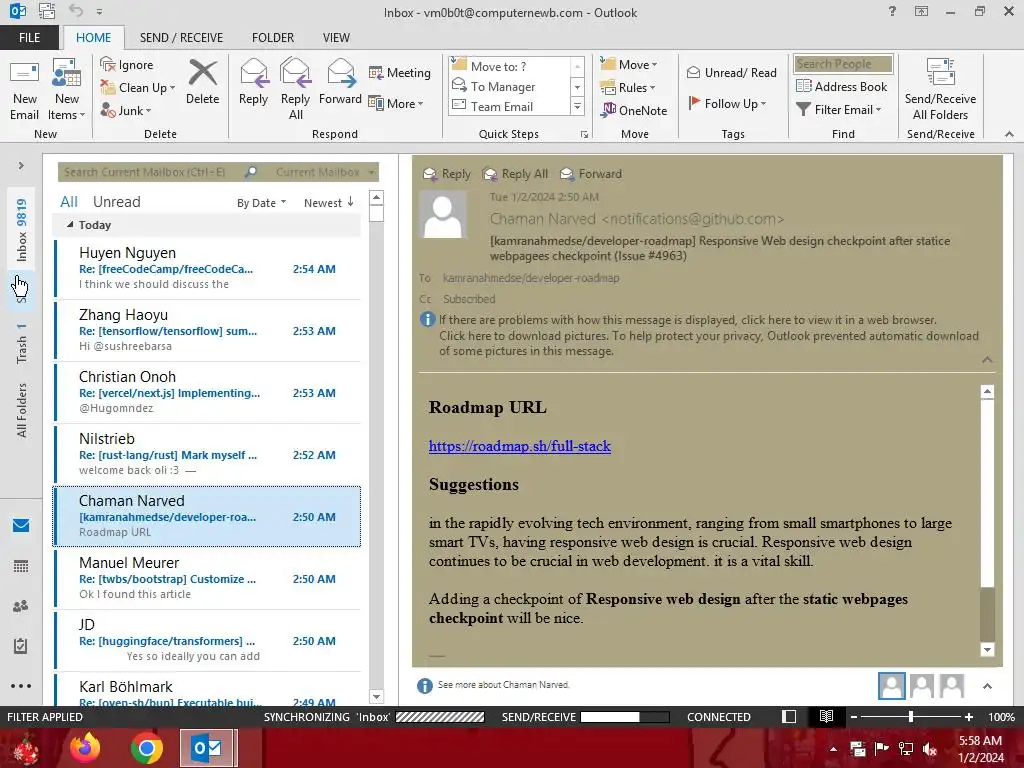Click Reply All in the reading pane
The image size is (1024, 768).
pos(515,174)
